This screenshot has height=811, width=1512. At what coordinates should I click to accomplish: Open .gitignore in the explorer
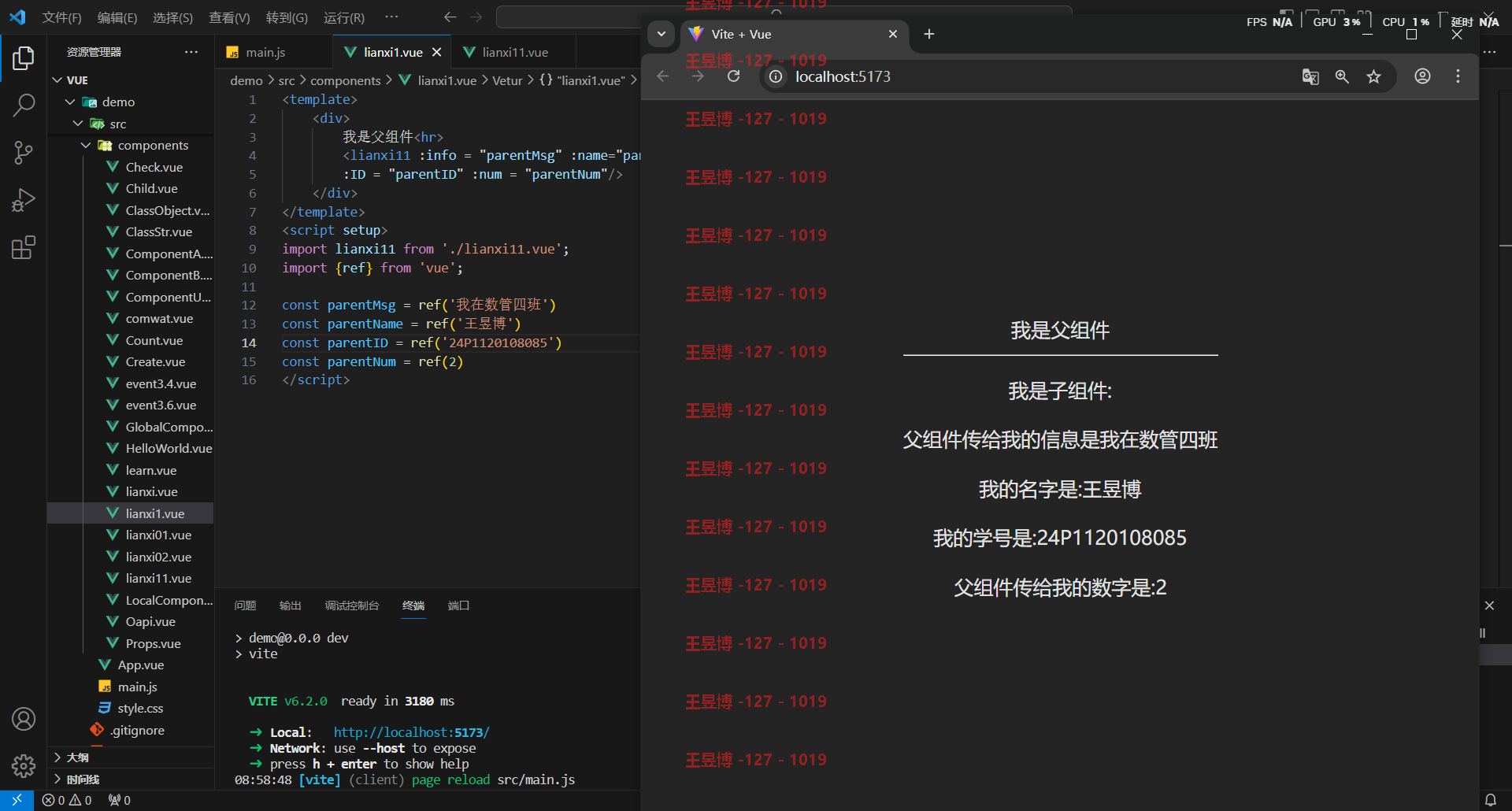click(x=137, y=730)
